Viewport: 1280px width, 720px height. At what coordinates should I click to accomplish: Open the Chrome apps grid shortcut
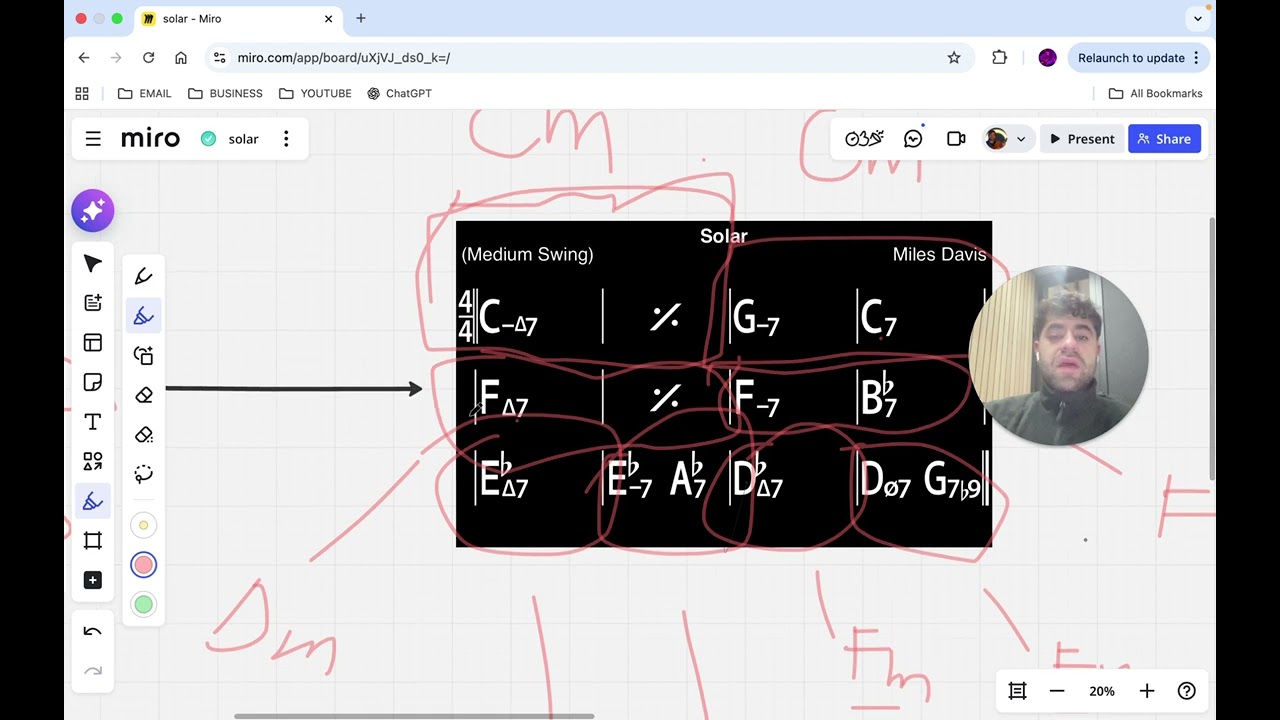[82, 93]
